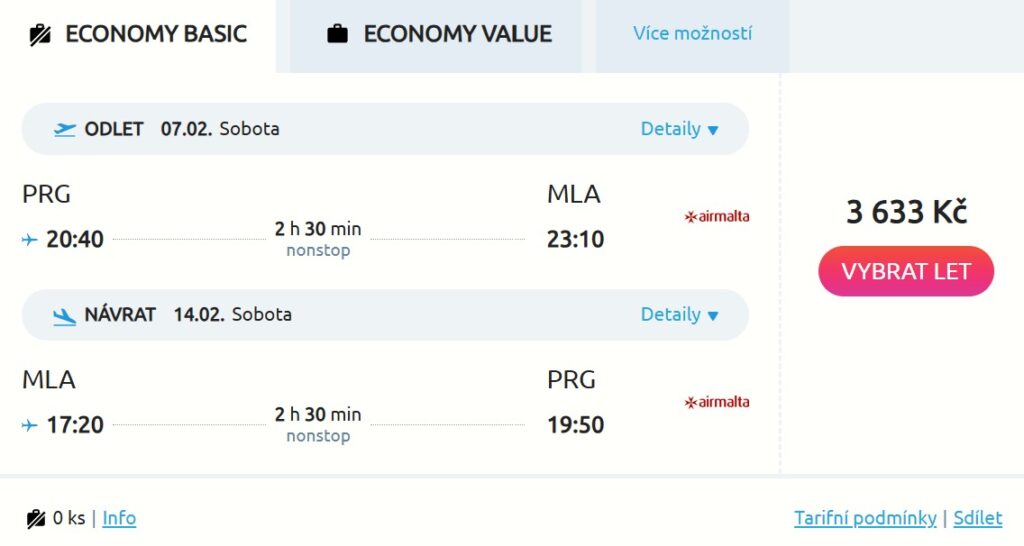Click the Air Malta logo on return flight
The height and width of the screenshot is (546, 1024).
(x=716, y=402)
